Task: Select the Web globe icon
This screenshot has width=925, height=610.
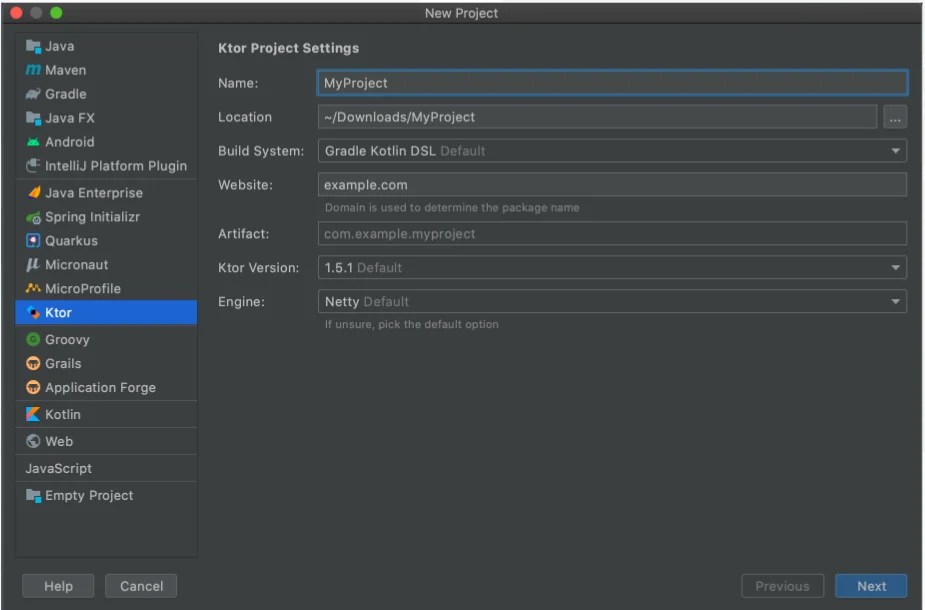Action: tap(33, 441)
